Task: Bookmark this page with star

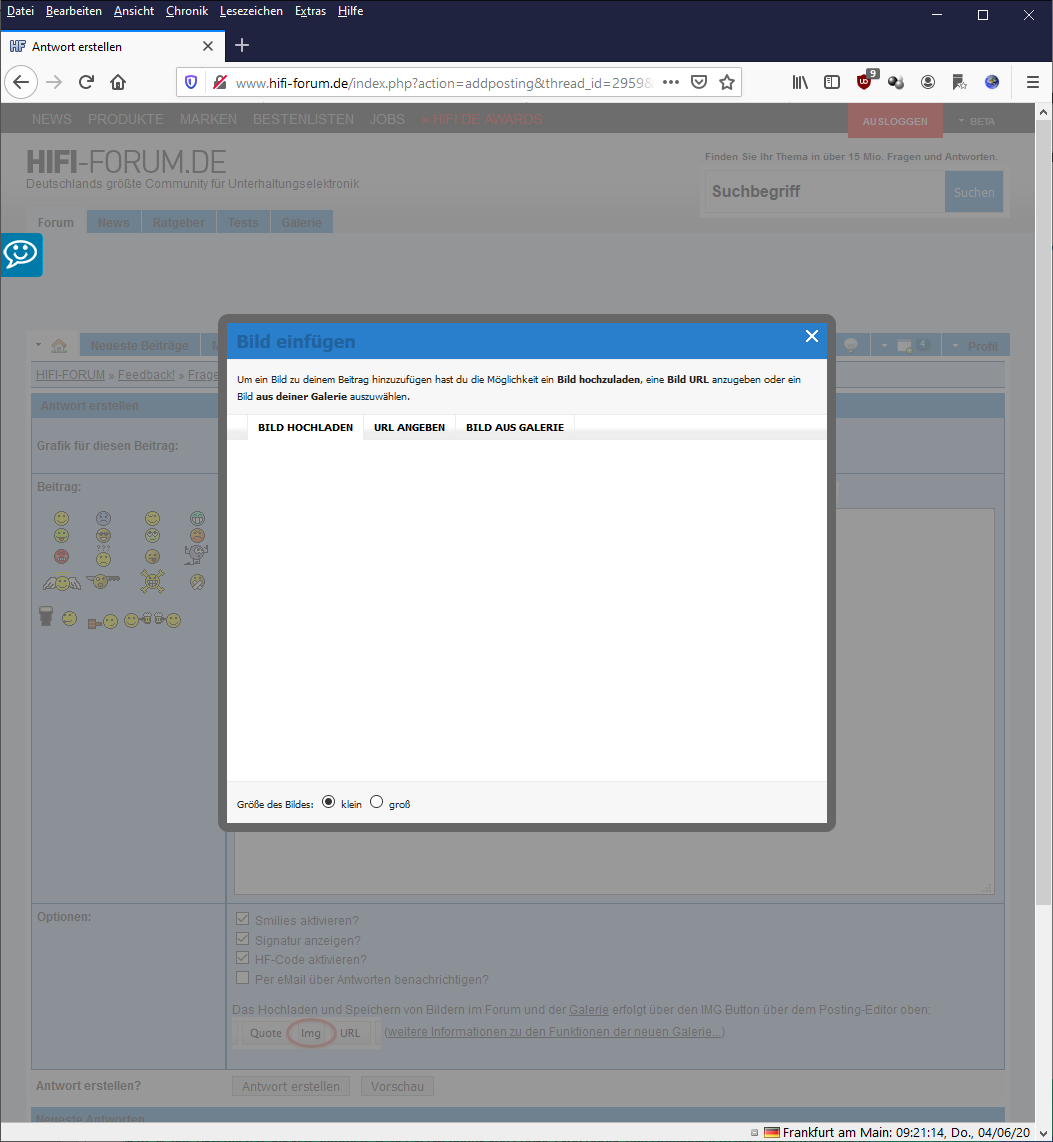Action: 727,82
